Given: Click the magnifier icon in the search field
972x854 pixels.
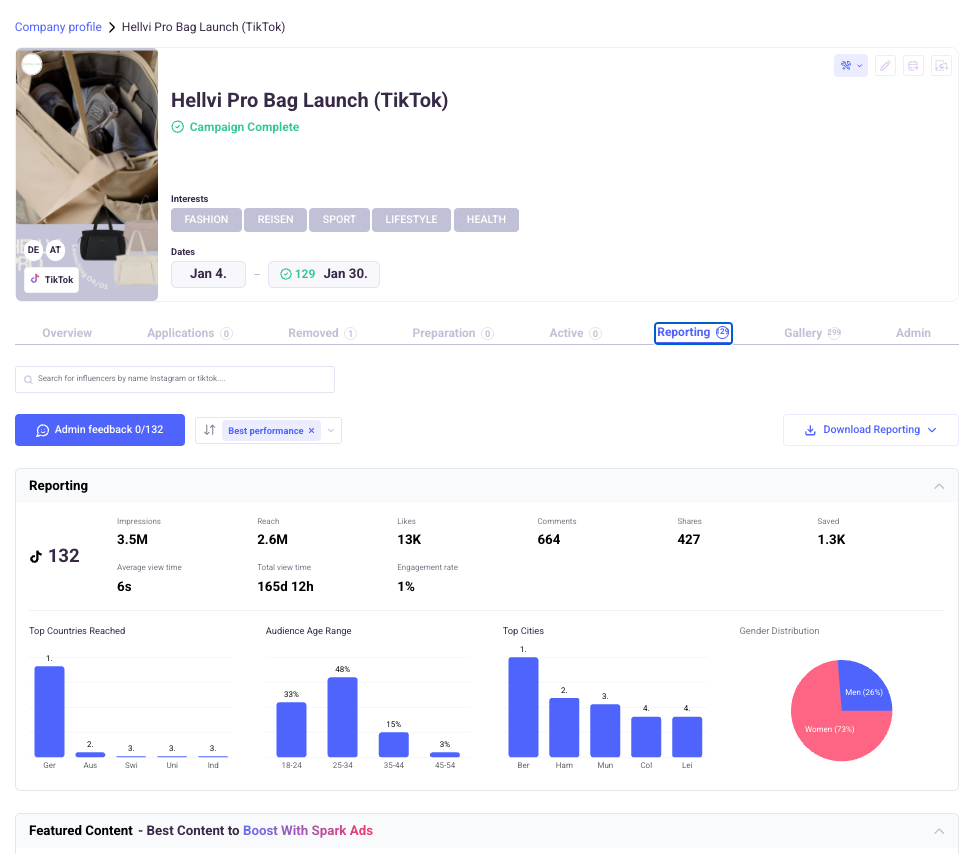Looking at the screenshot, I should (x=28, y=379).
